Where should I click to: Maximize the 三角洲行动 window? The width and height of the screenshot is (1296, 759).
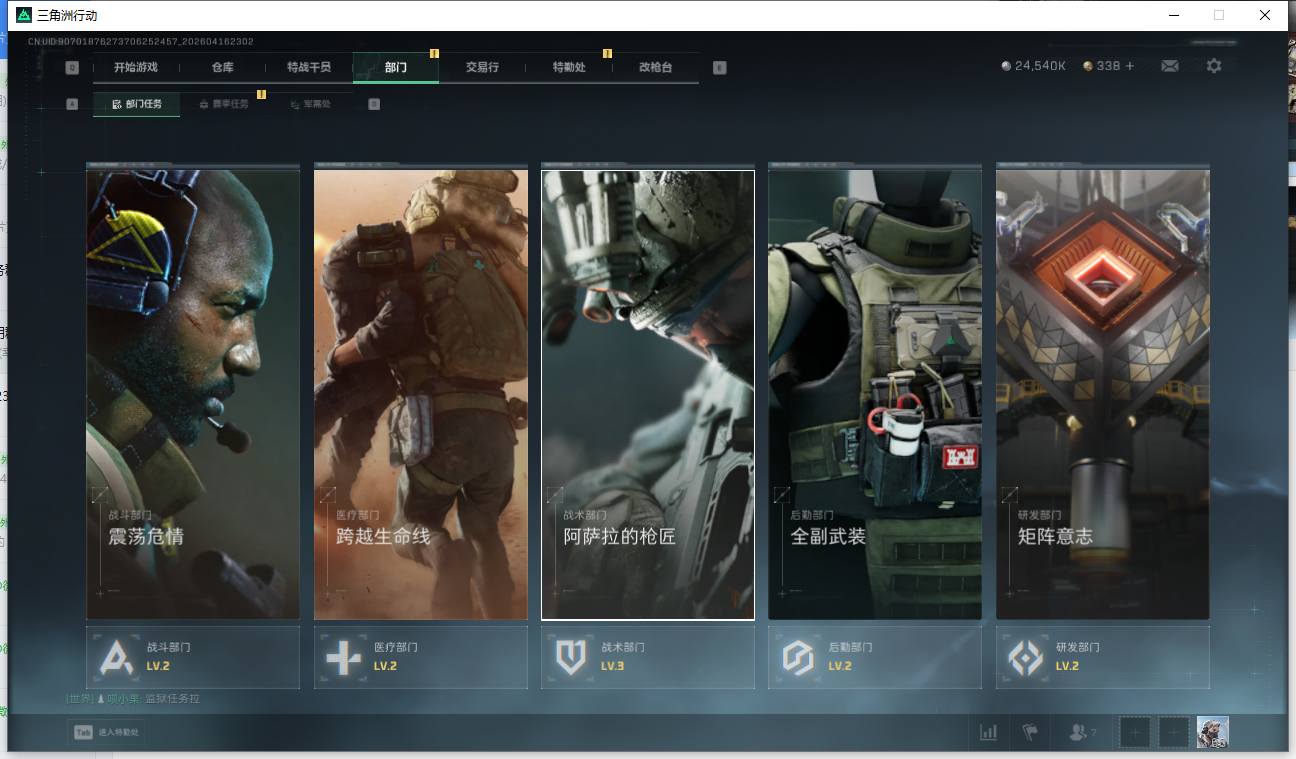pyautogui.click(x=1219, y=15)
